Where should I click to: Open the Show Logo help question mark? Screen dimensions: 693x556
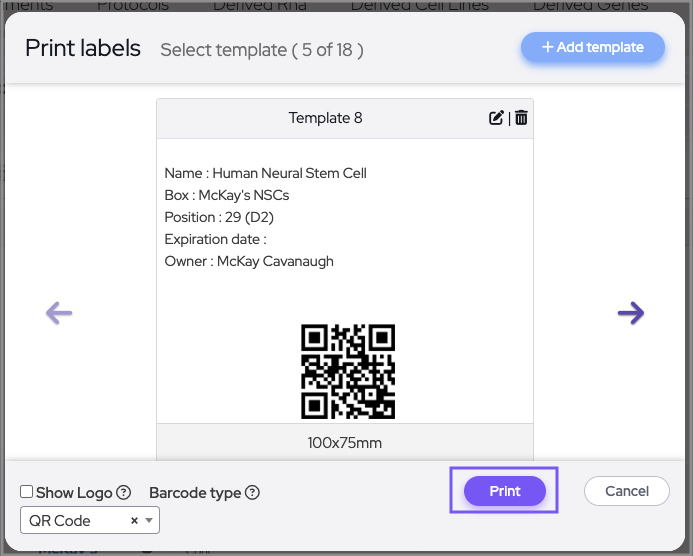(x=124, y=492)
